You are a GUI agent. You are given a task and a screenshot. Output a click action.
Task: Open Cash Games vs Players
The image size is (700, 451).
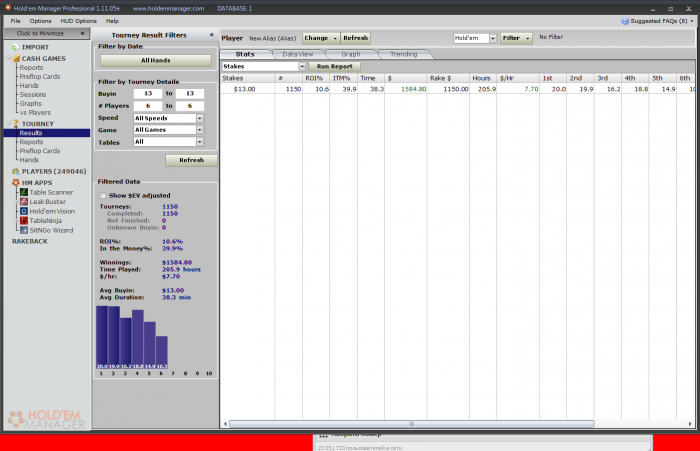[x=35, y=113]
